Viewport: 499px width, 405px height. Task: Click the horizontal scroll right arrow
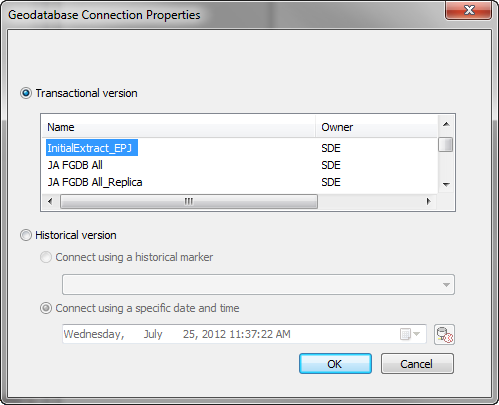click(428, 201)
